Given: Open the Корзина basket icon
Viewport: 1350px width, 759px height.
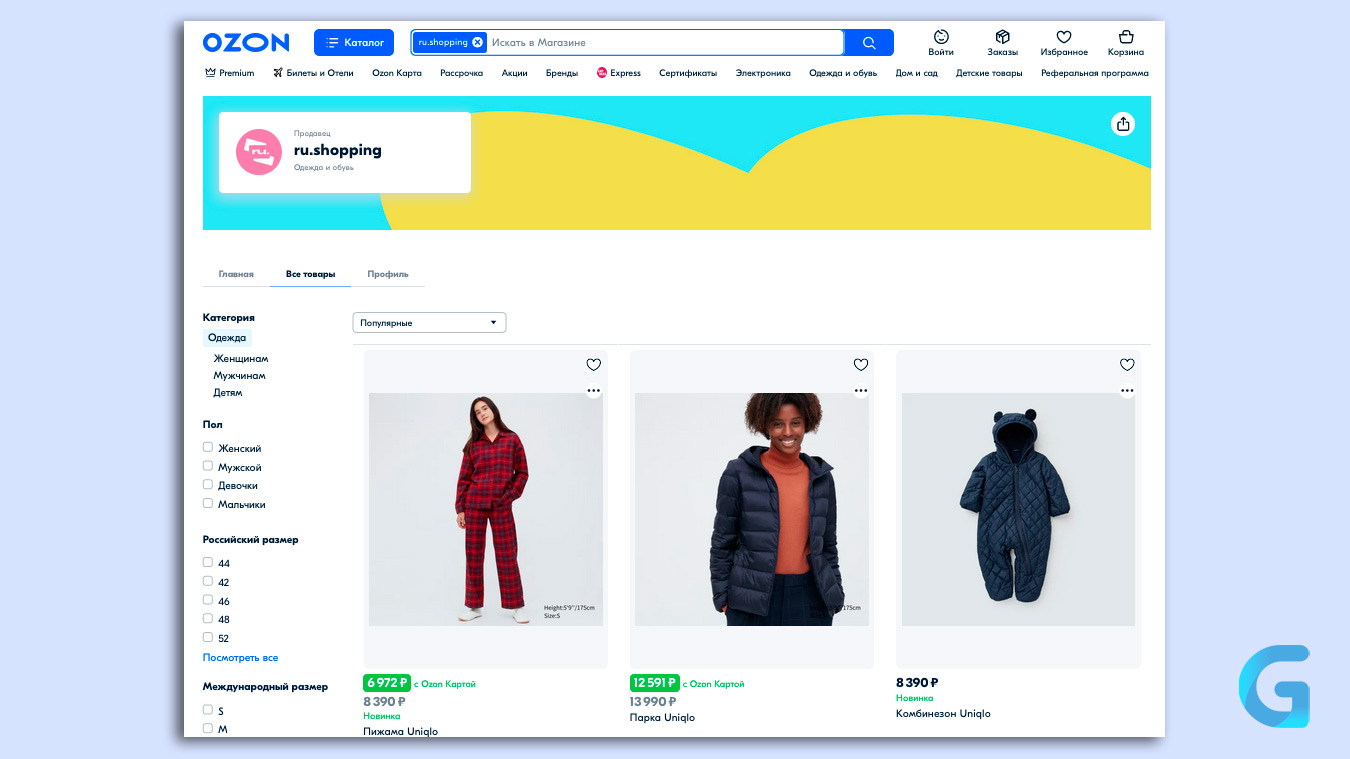Looking at the screenshot, I should (1126, 43).
